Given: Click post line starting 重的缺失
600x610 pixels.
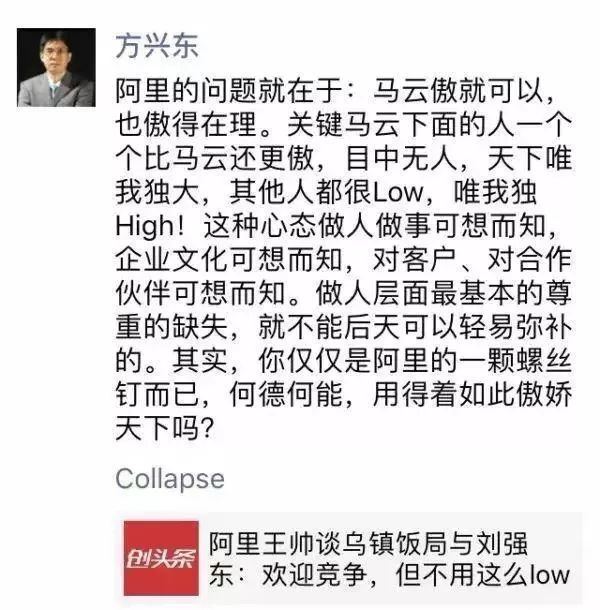Looking at the screenshot, I should (344, 328).
